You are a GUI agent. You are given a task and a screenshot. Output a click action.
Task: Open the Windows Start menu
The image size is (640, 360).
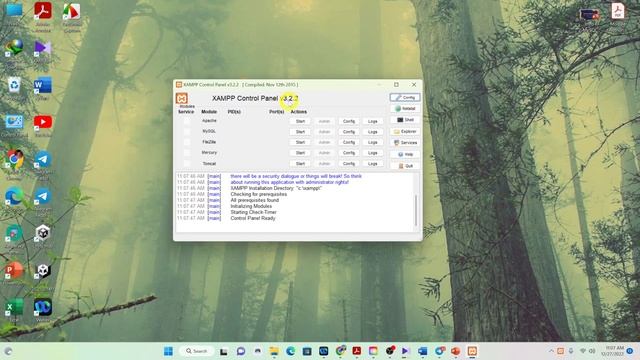pos(168,351)
